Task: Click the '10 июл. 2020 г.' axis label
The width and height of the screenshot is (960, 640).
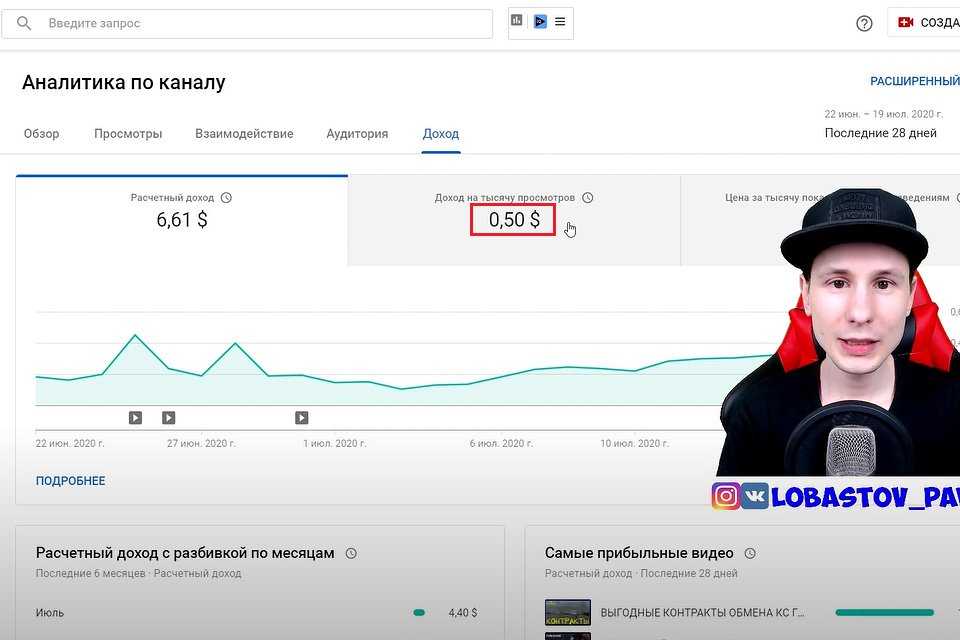Action: point(635,443)
